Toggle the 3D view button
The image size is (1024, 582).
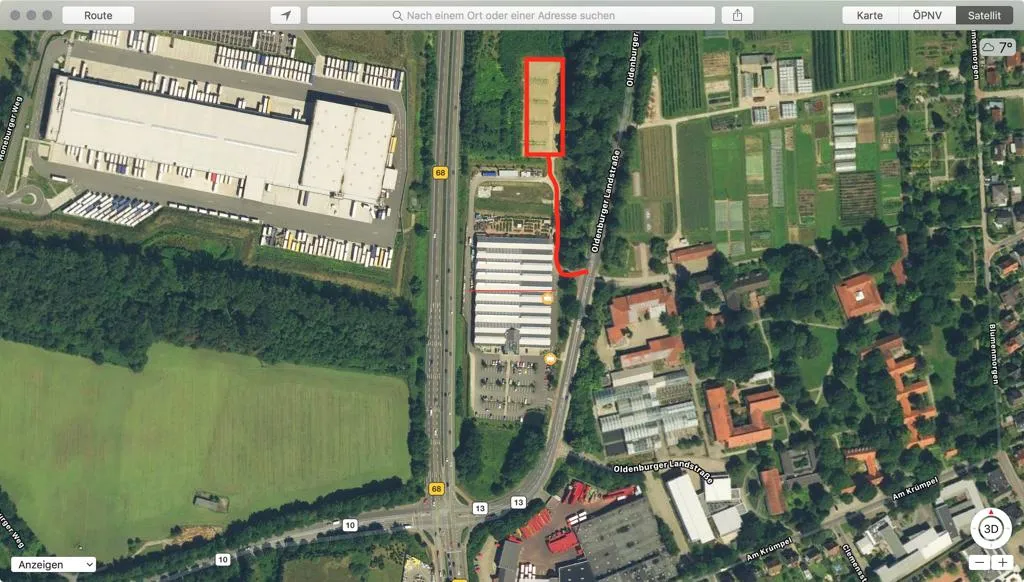(991, 528)
